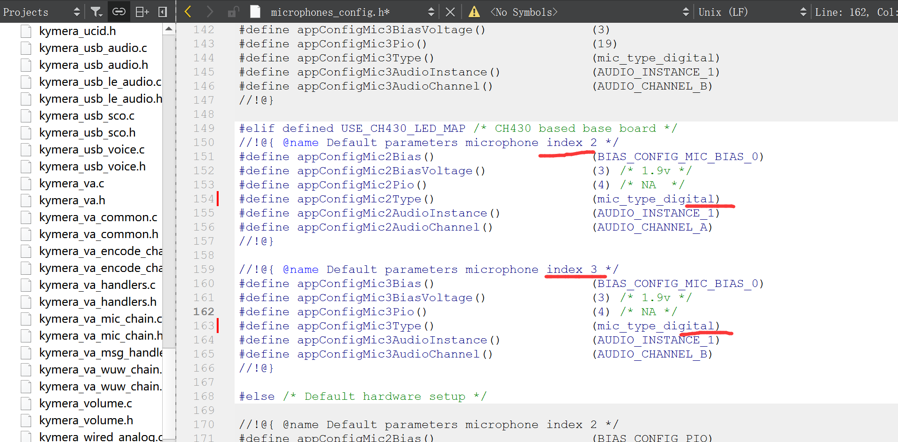This screenshot has width=898, height=442.
Task: Open kymera_volume.h file
Action: [86, 420]
